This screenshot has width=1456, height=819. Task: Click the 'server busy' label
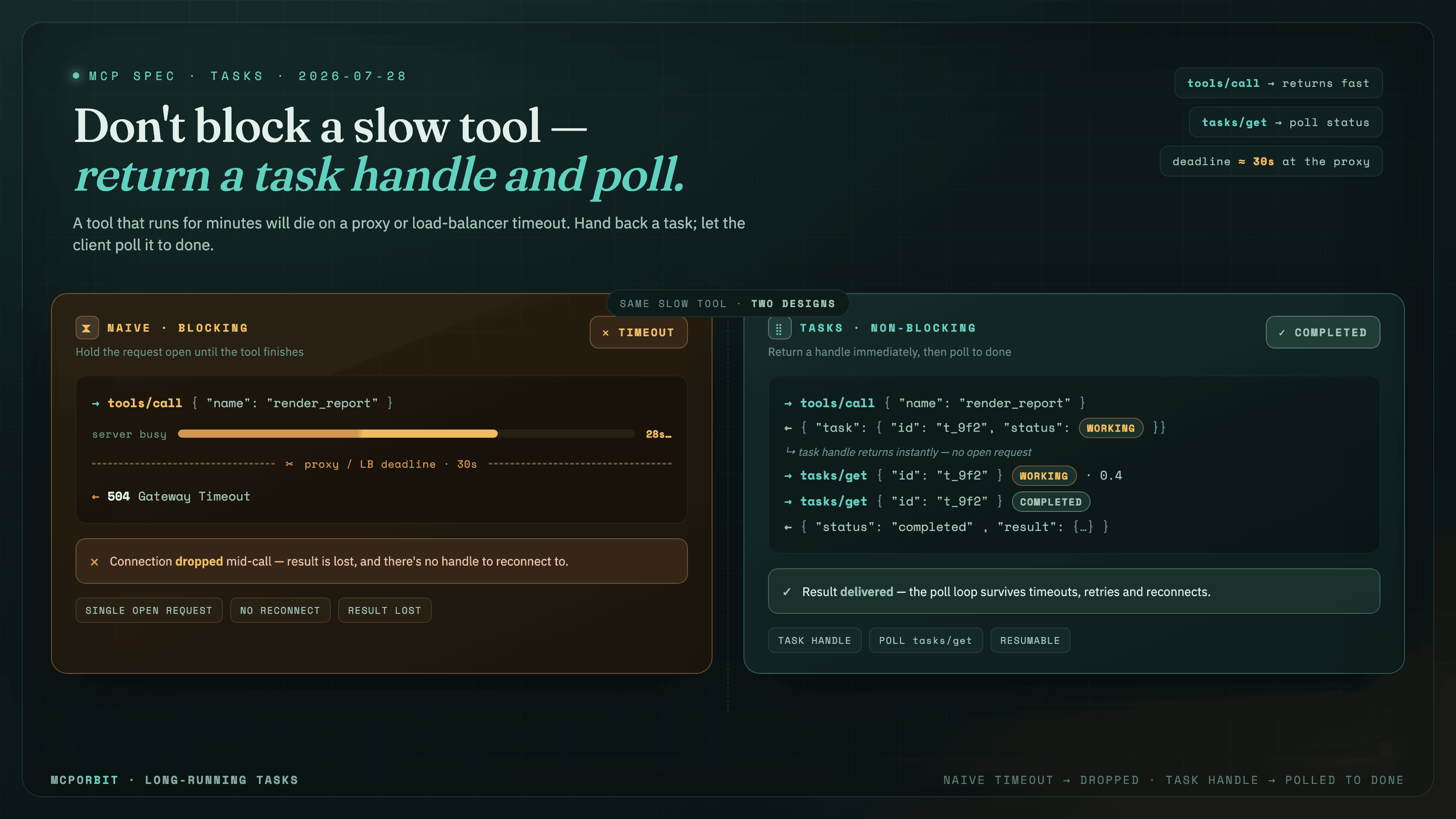[129, 434]
